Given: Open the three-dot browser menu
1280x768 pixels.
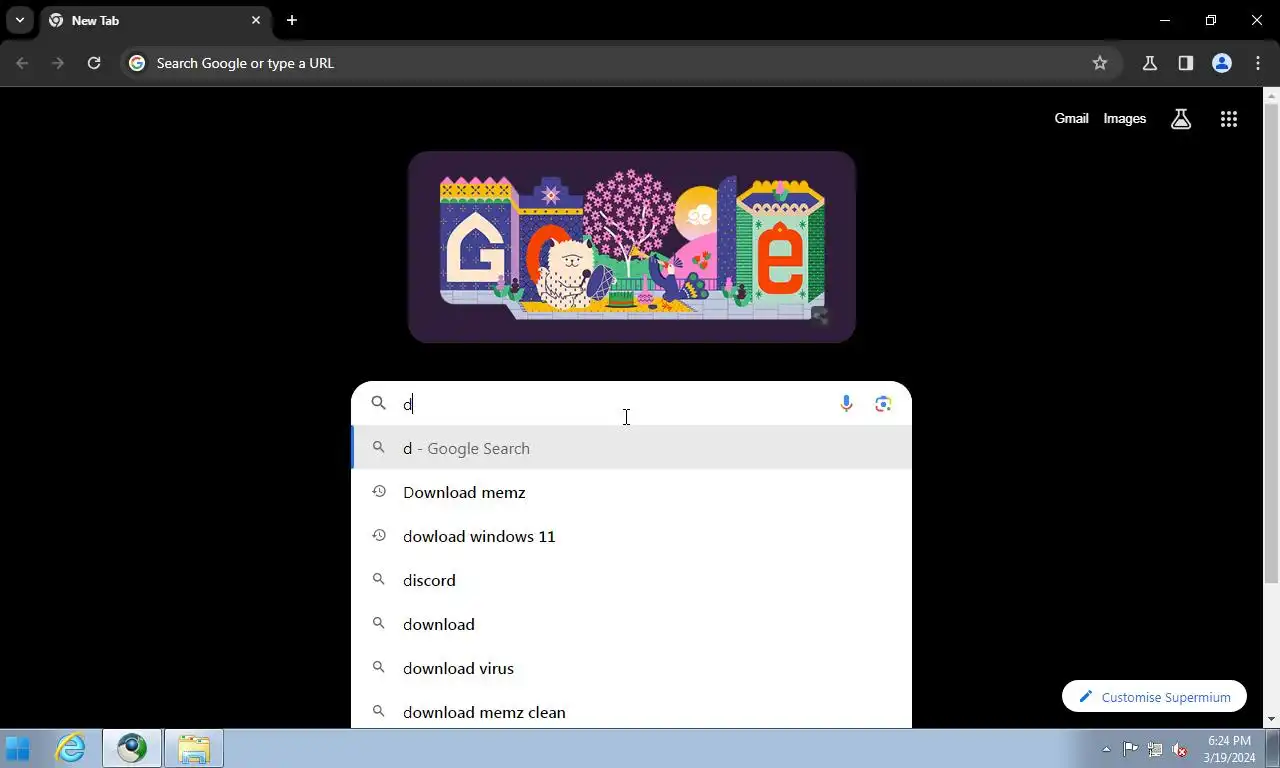Looking at the screenshot, I should (1258, 63).
